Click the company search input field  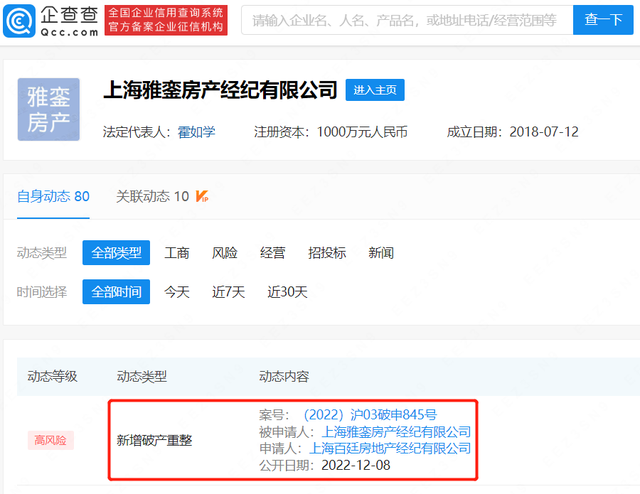click(407, 20)
